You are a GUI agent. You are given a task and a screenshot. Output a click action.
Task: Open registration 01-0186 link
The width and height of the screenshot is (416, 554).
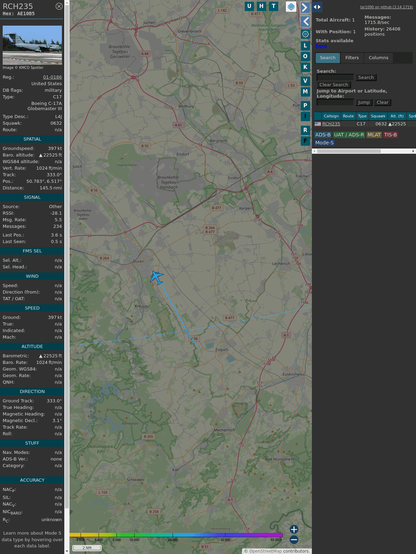pos(52,77)
